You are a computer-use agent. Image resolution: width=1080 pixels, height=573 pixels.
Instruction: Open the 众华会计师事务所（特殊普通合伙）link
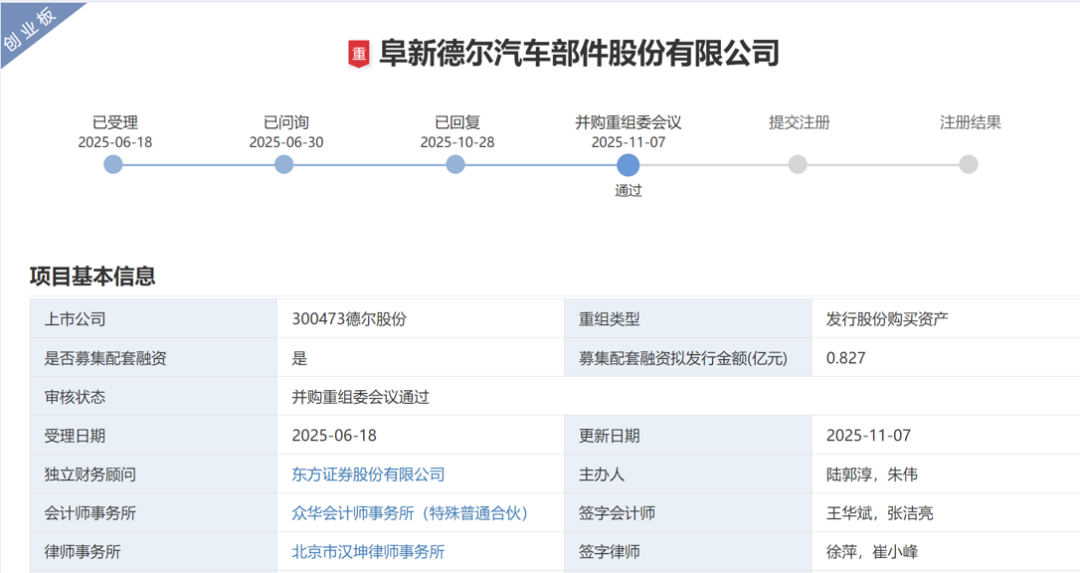click(409, 513)
